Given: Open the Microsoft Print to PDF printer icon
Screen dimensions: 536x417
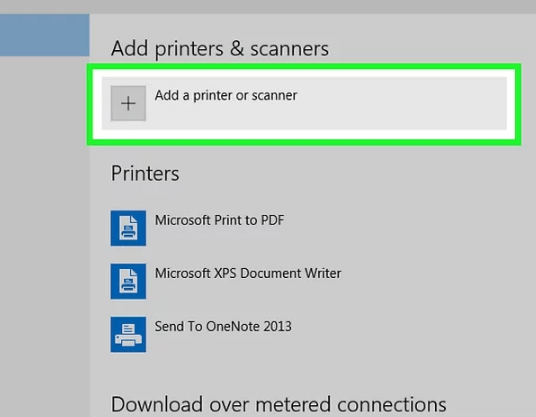Looking at the screenshot, I should tap(128, 228).
